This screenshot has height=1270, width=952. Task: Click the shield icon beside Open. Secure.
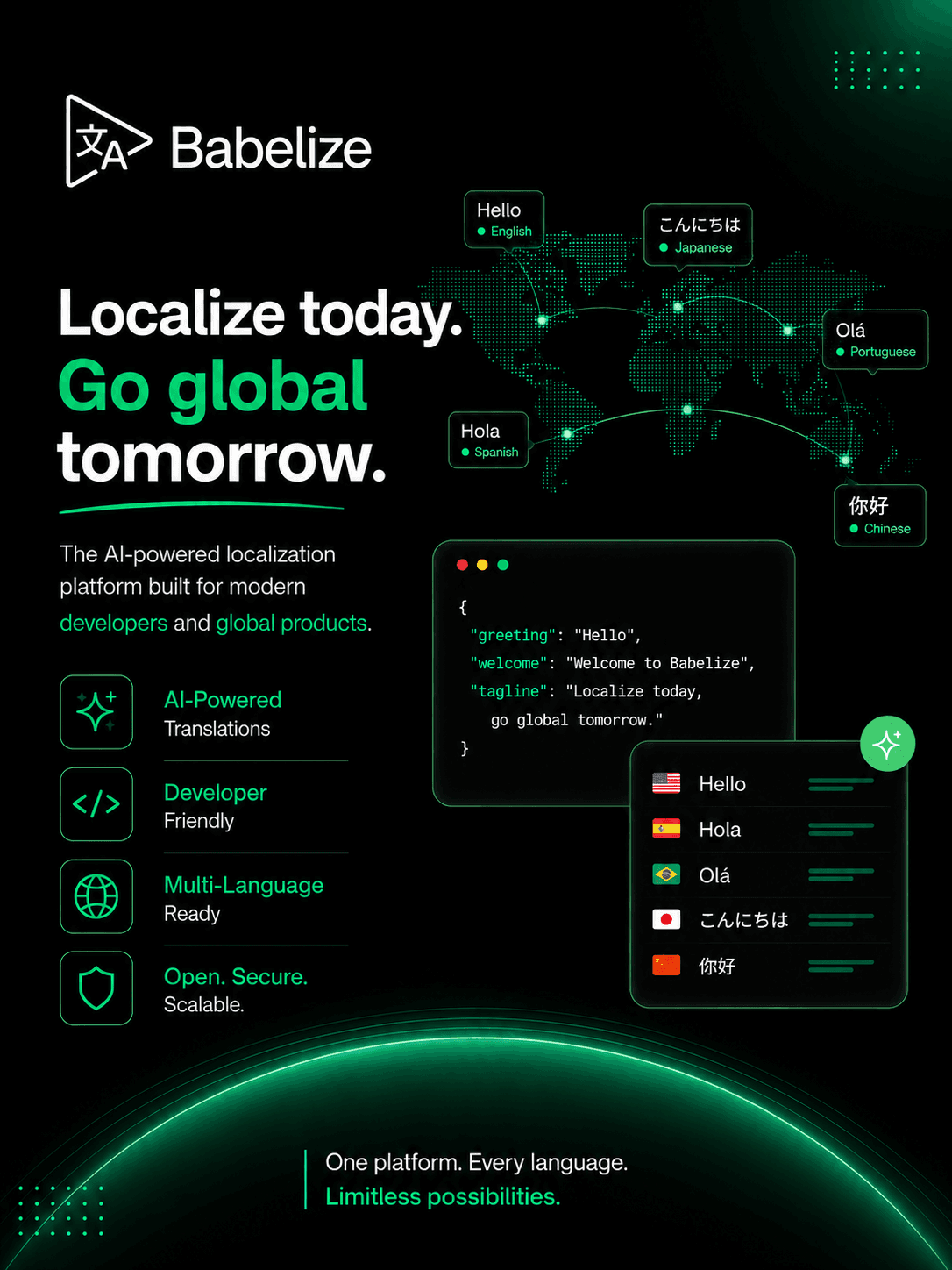pyautogui.click(x=96, y=988)
